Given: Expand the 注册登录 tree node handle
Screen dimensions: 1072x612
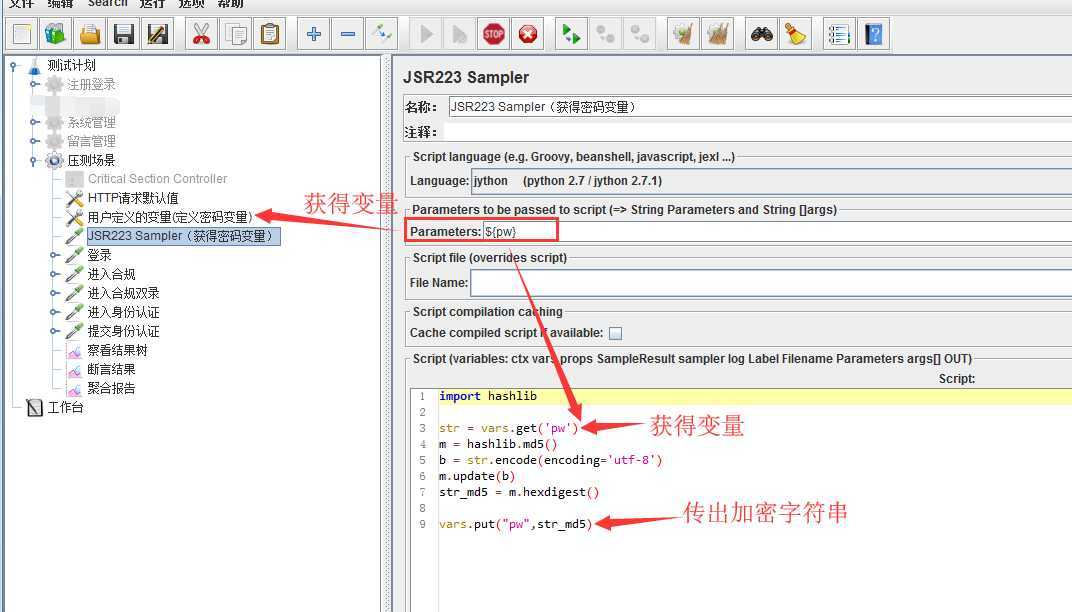Looking at the screenshot, I should tap(34, 84).
